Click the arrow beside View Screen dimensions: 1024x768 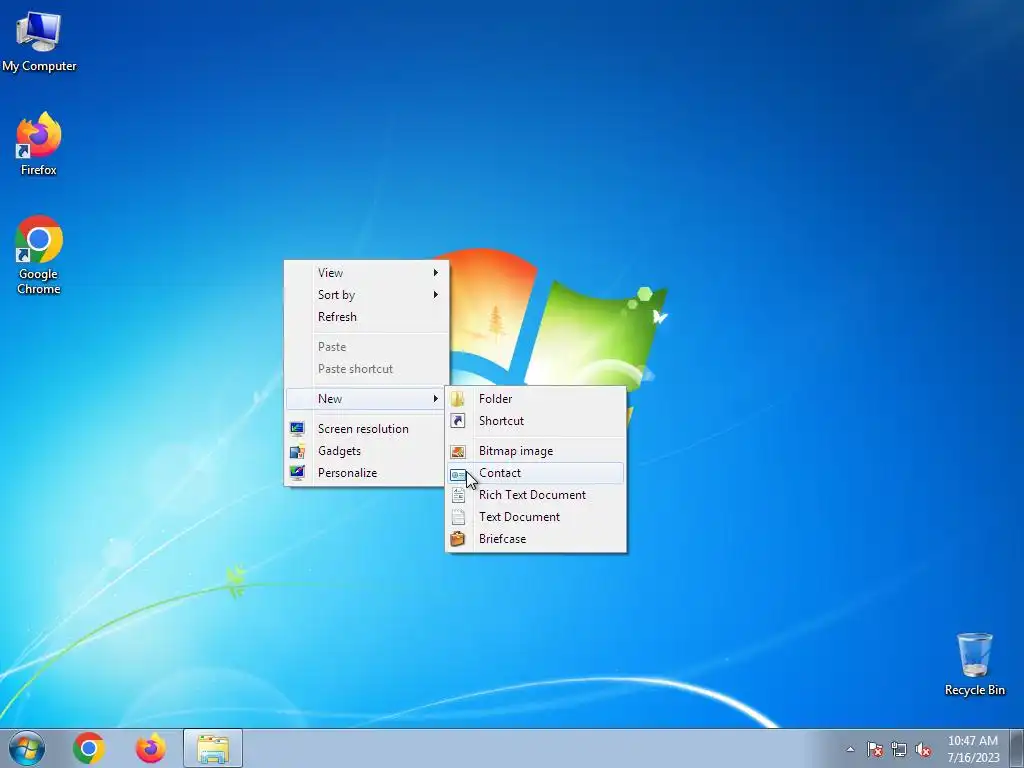coord(436,272)
